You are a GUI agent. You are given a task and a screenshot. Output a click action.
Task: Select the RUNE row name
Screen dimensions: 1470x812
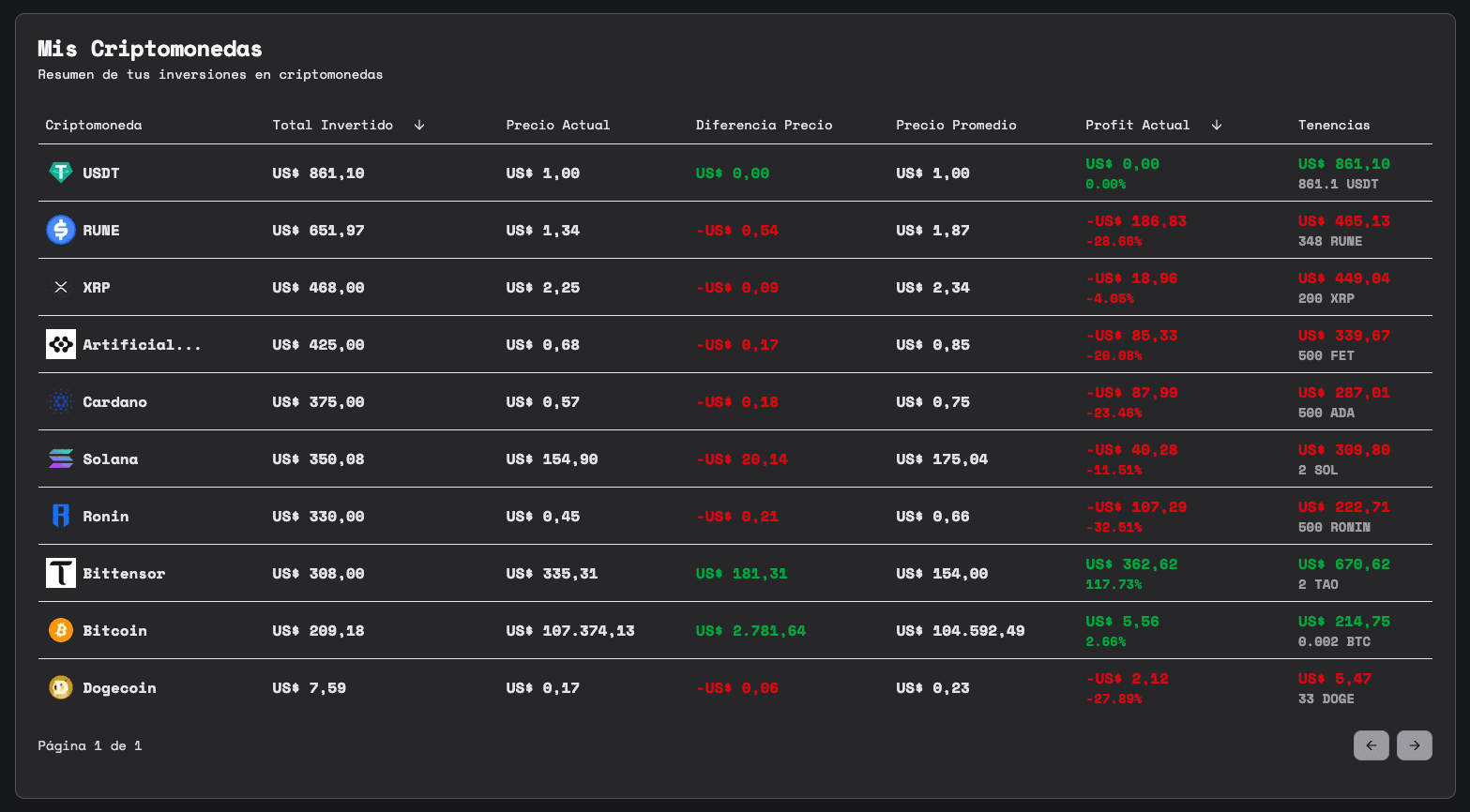(x=101, y=230)
